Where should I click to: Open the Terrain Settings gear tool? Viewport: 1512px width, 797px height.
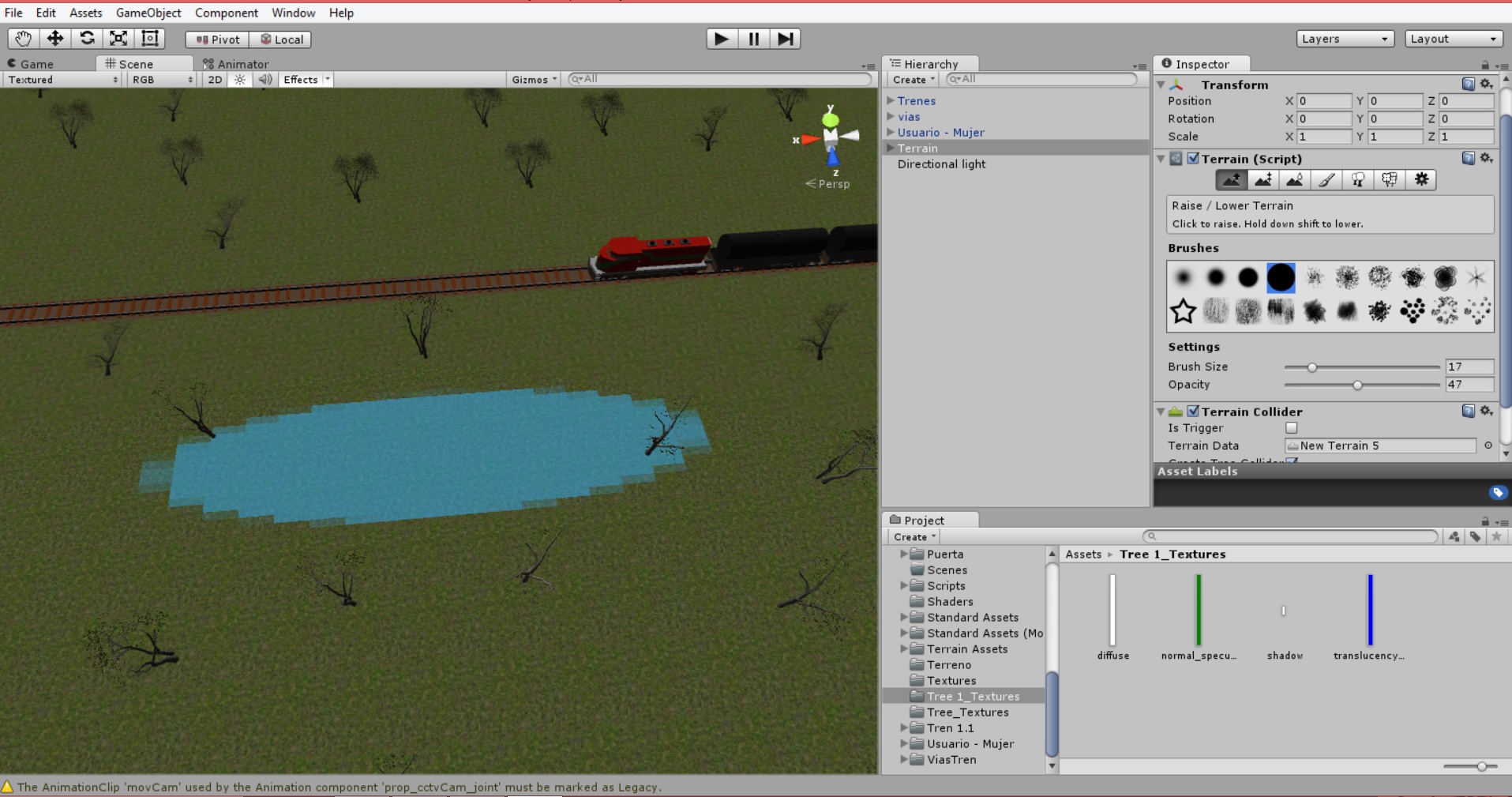(1421, 180)
